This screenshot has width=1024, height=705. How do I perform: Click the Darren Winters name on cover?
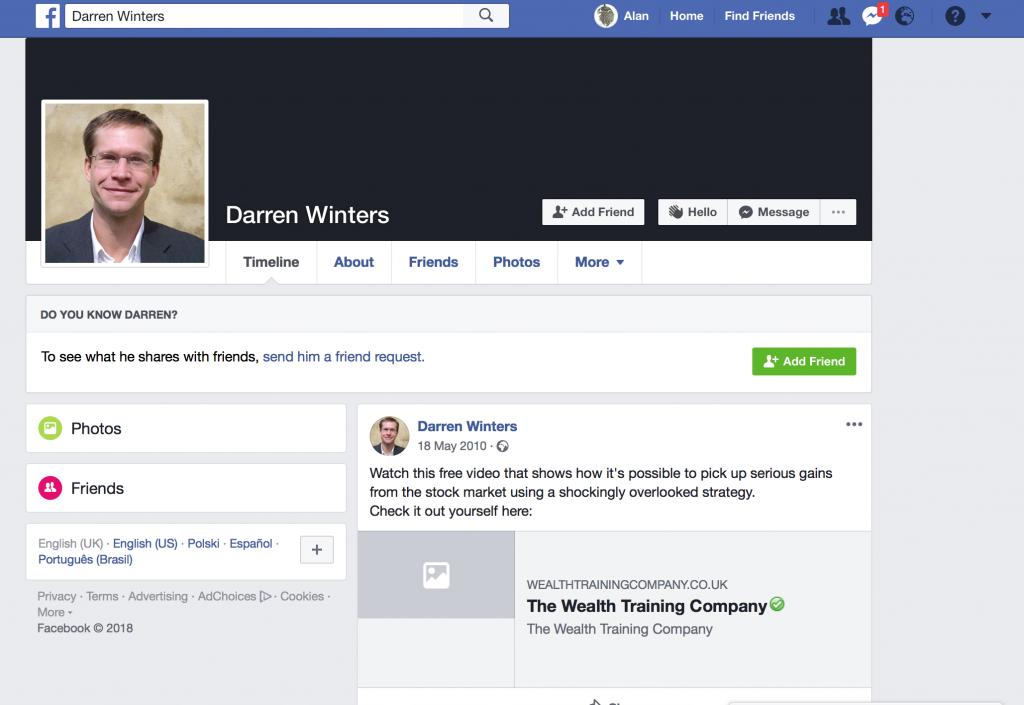308,215
